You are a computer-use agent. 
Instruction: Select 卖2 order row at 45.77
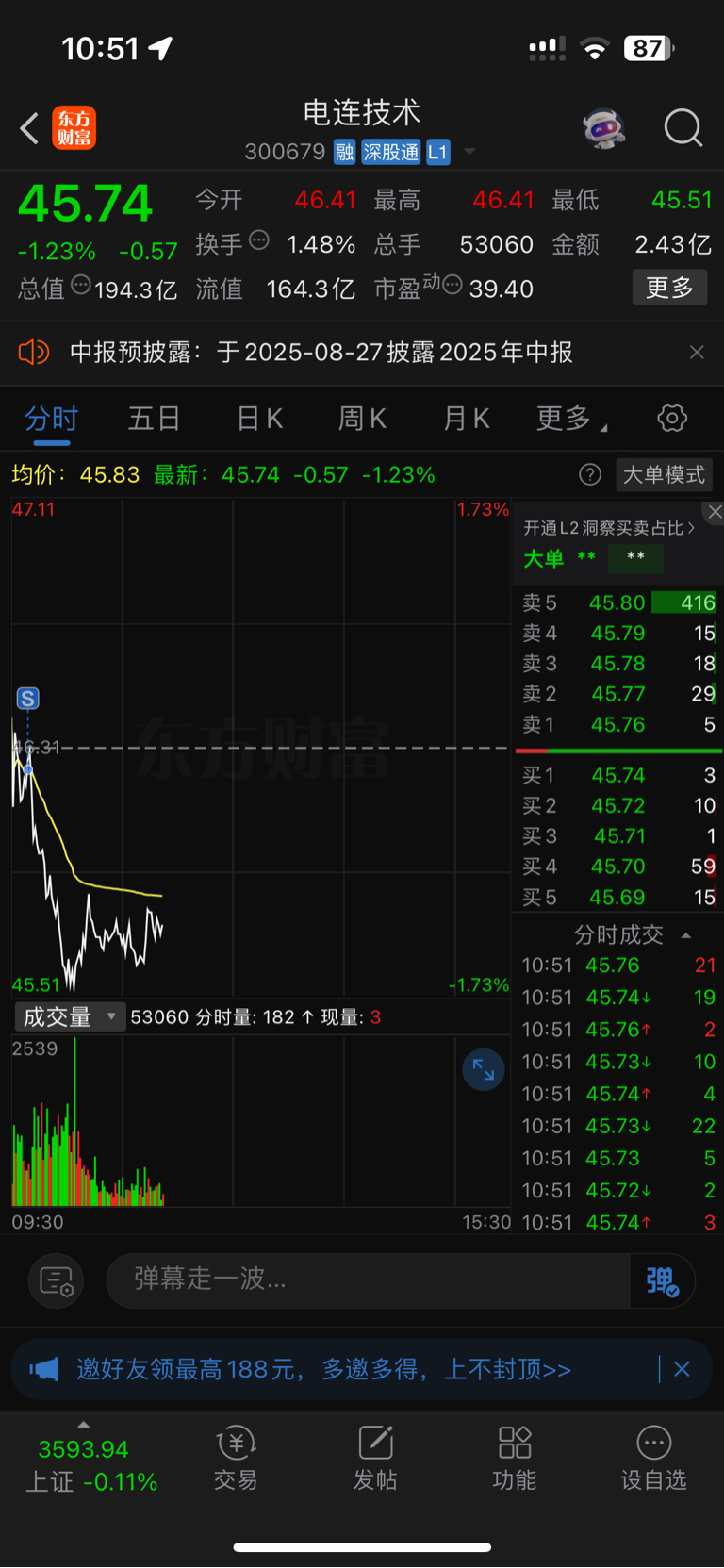tap(618, 694)
